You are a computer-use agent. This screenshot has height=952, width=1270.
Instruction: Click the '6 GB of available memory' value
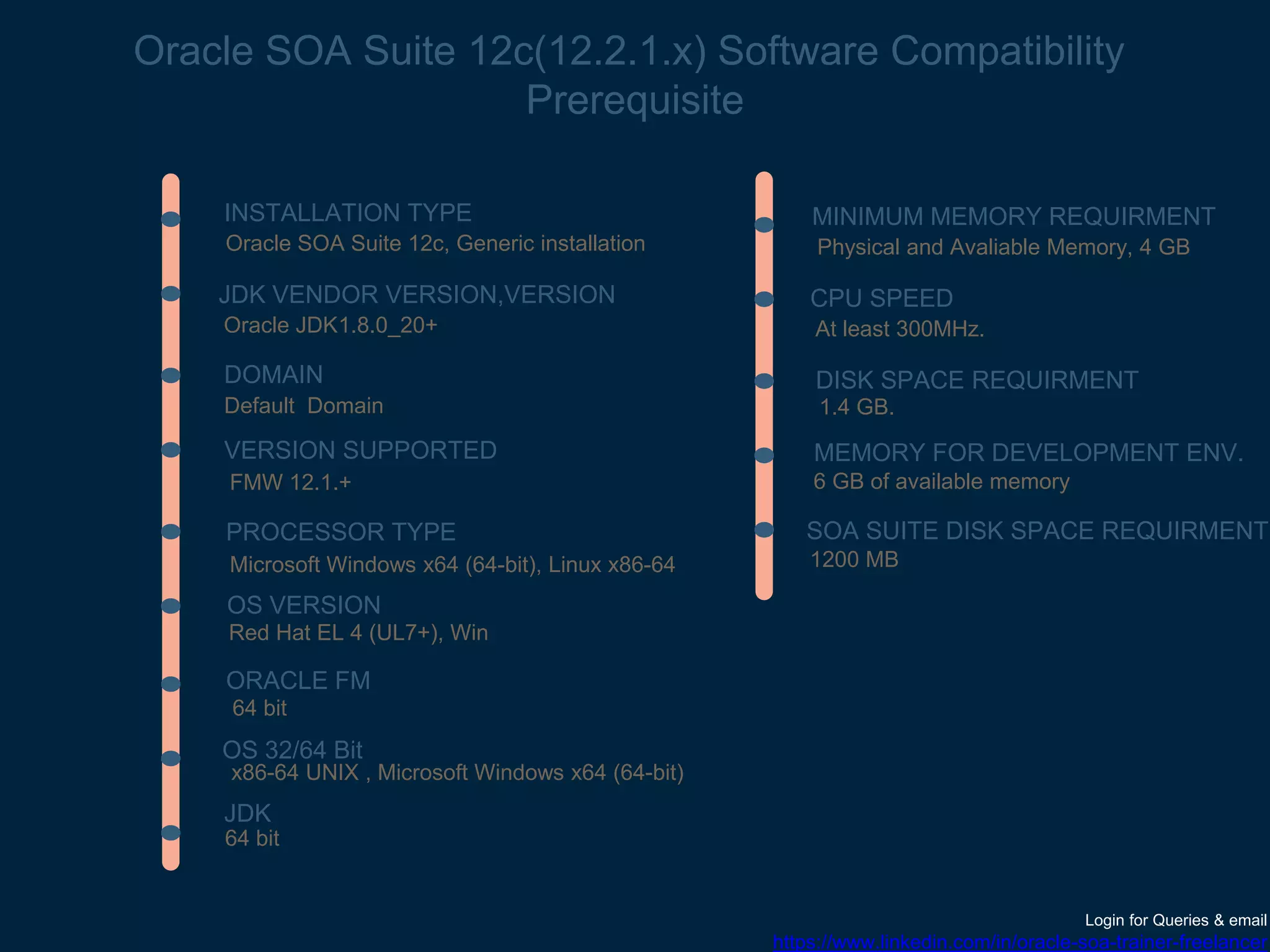[941, 482]
